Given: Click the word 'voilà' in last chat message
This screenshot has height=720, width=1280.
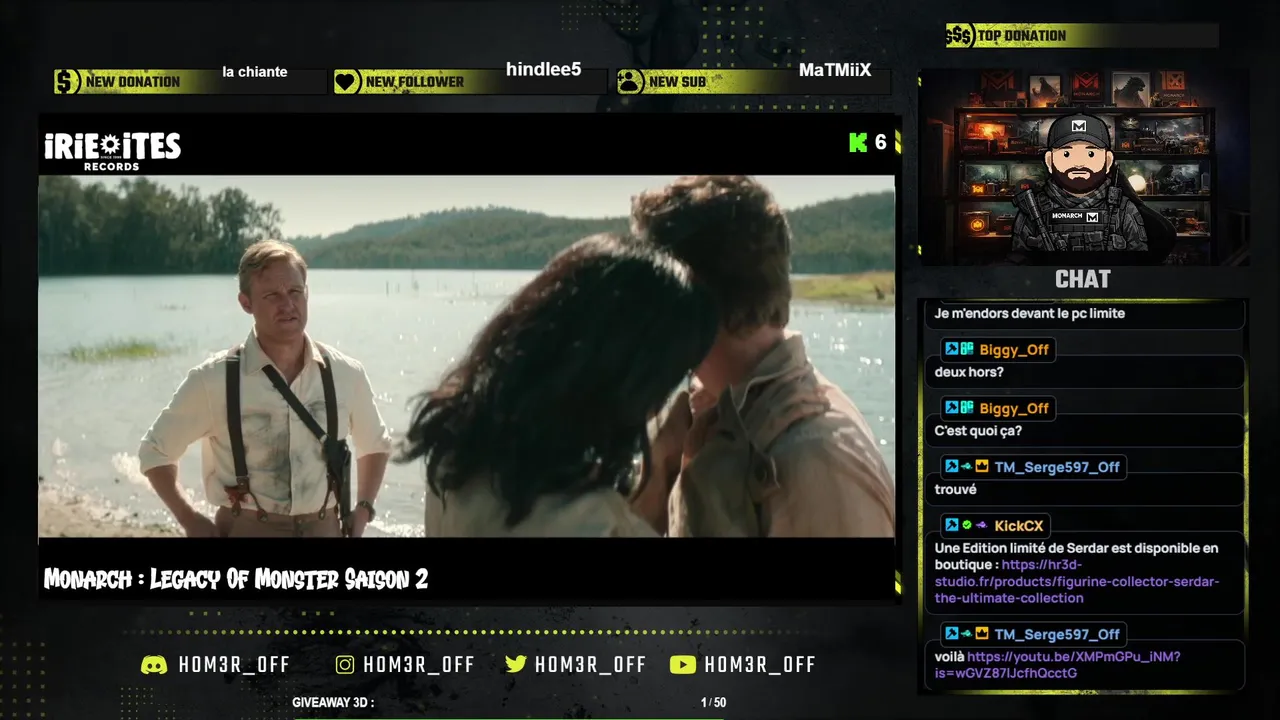Looking at the screenshot, I should point(950,657).
